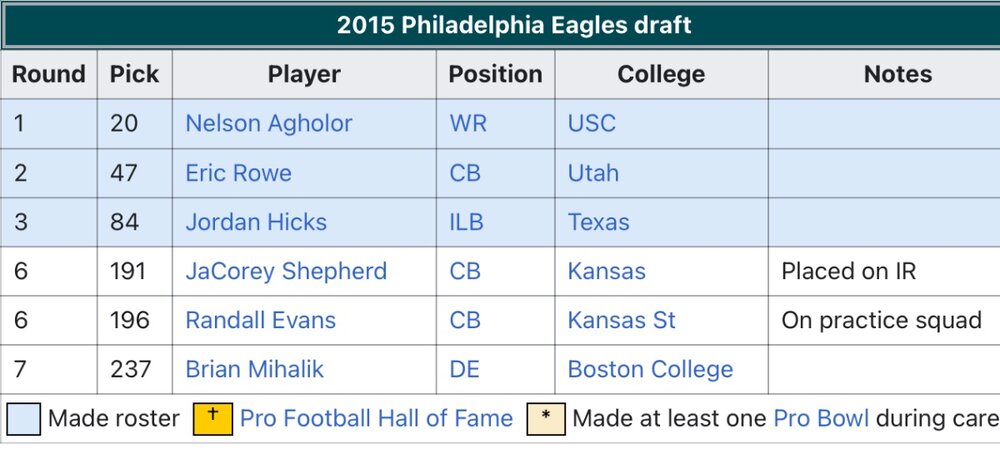Open the Pro Football Hall of Fame link
The height and width of the screenshot is (454, 1000).
click(x=376, y=418)
